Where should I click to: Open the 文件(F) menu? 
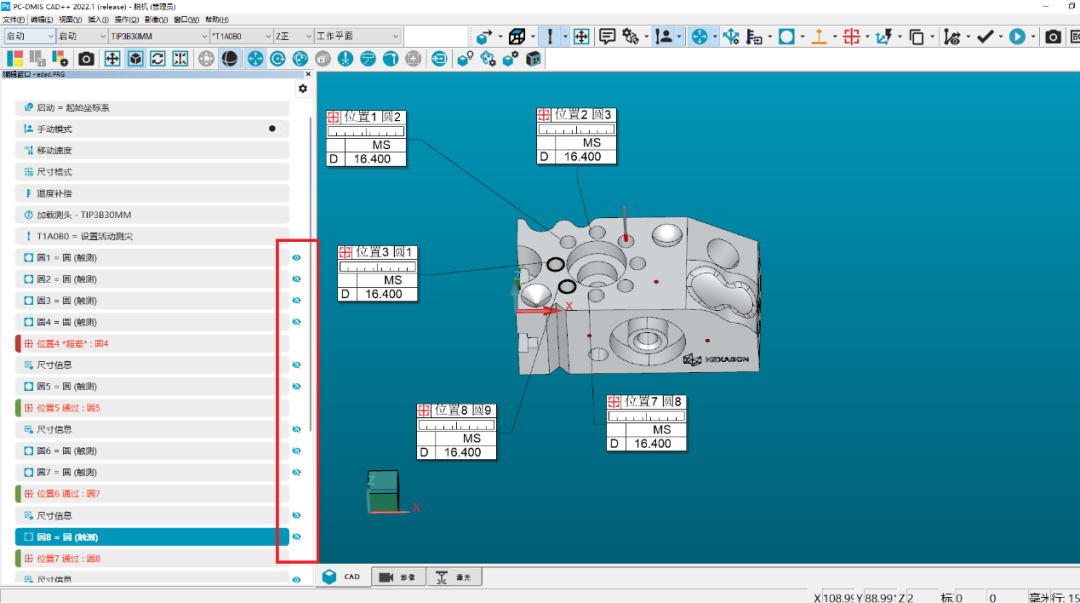(14, 20)
